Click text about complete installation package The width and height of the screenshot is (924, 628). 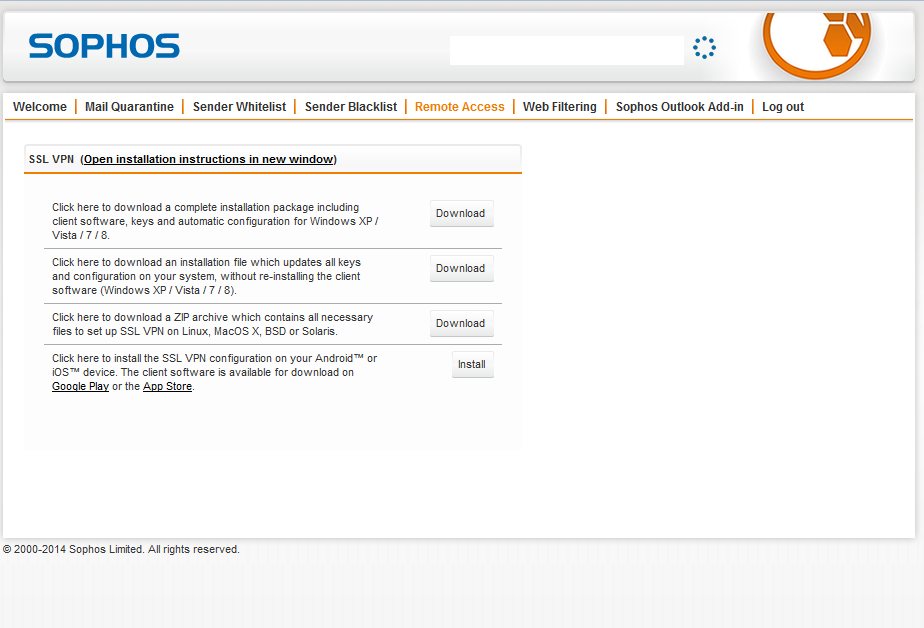(x=215, y=221)
